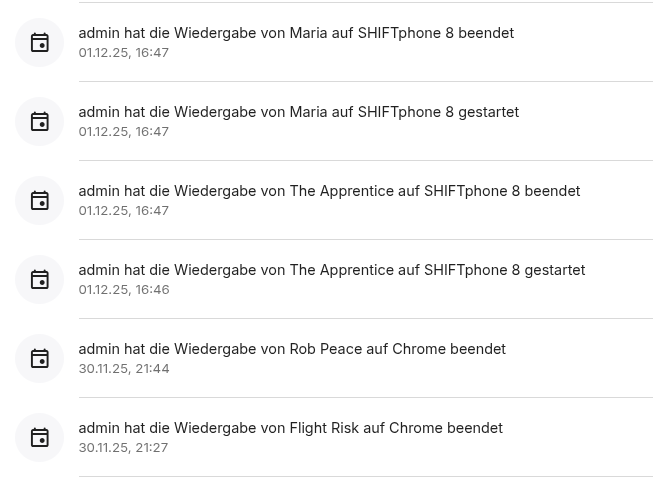Click calendar icon next to Rob Peace entry
653x477 pixels.
point(40,359)
